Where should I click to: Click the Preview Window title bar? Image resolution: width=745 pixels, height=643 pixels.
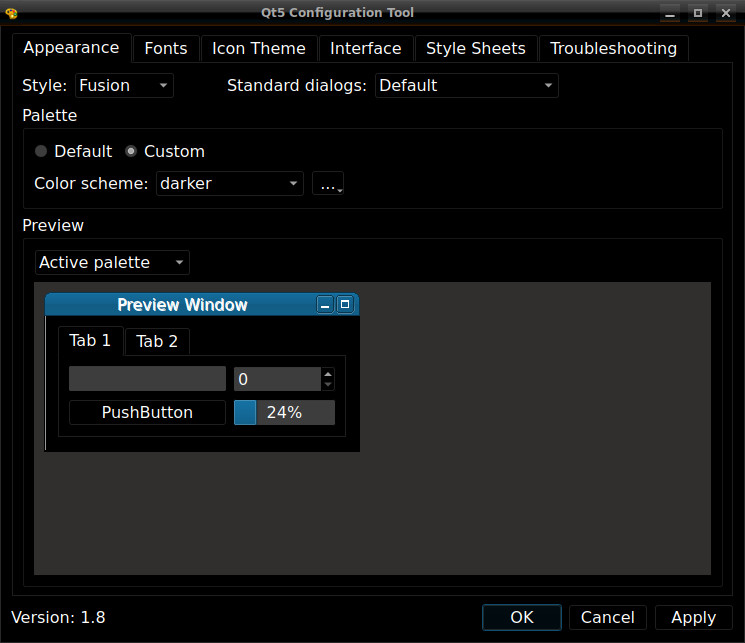pos(202,304)
